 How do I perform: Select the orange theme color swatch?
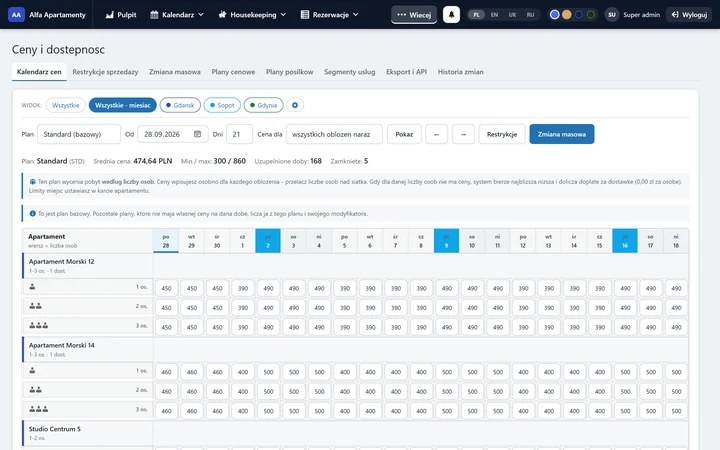(x=567, y=15)
